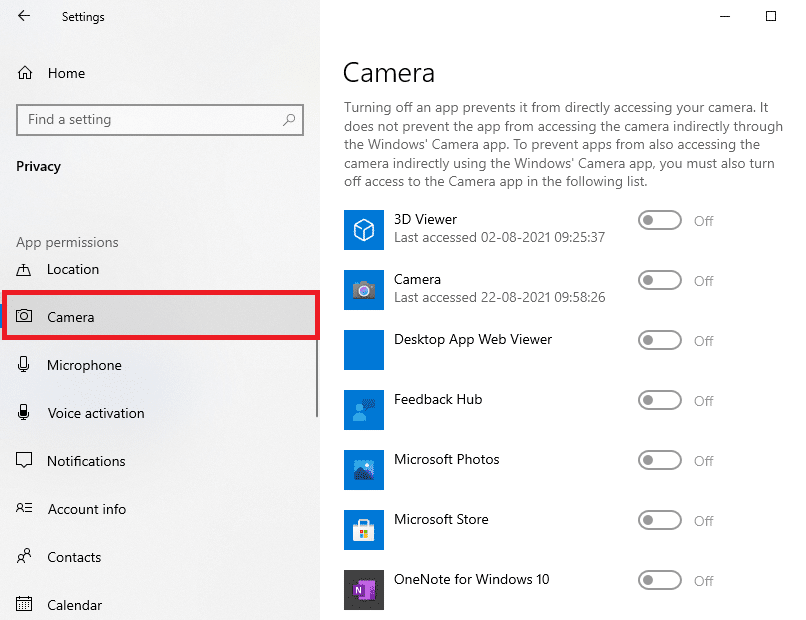Screen dimensions: 806x620
Task: Click the OneNote for Windows 10 icon
Action: pos(364,589)
